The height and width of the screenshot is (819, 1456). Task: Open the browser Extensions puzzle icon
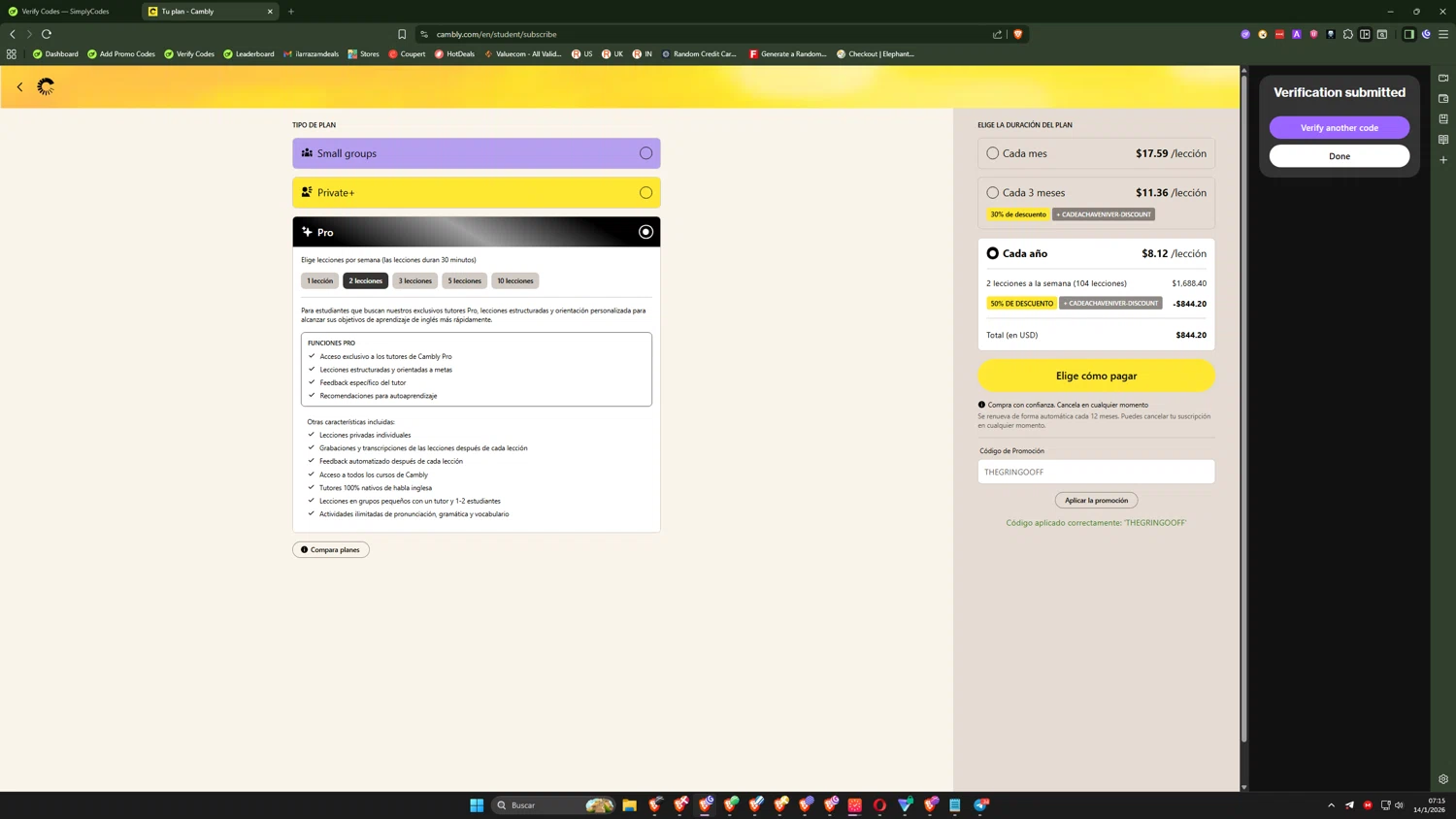coord(1347,34)
